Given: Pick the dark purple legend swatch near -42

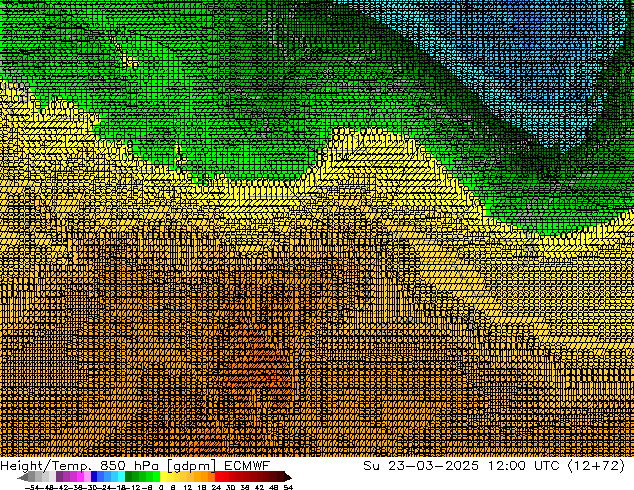Looking at the screenshot, I should [59, 476].
